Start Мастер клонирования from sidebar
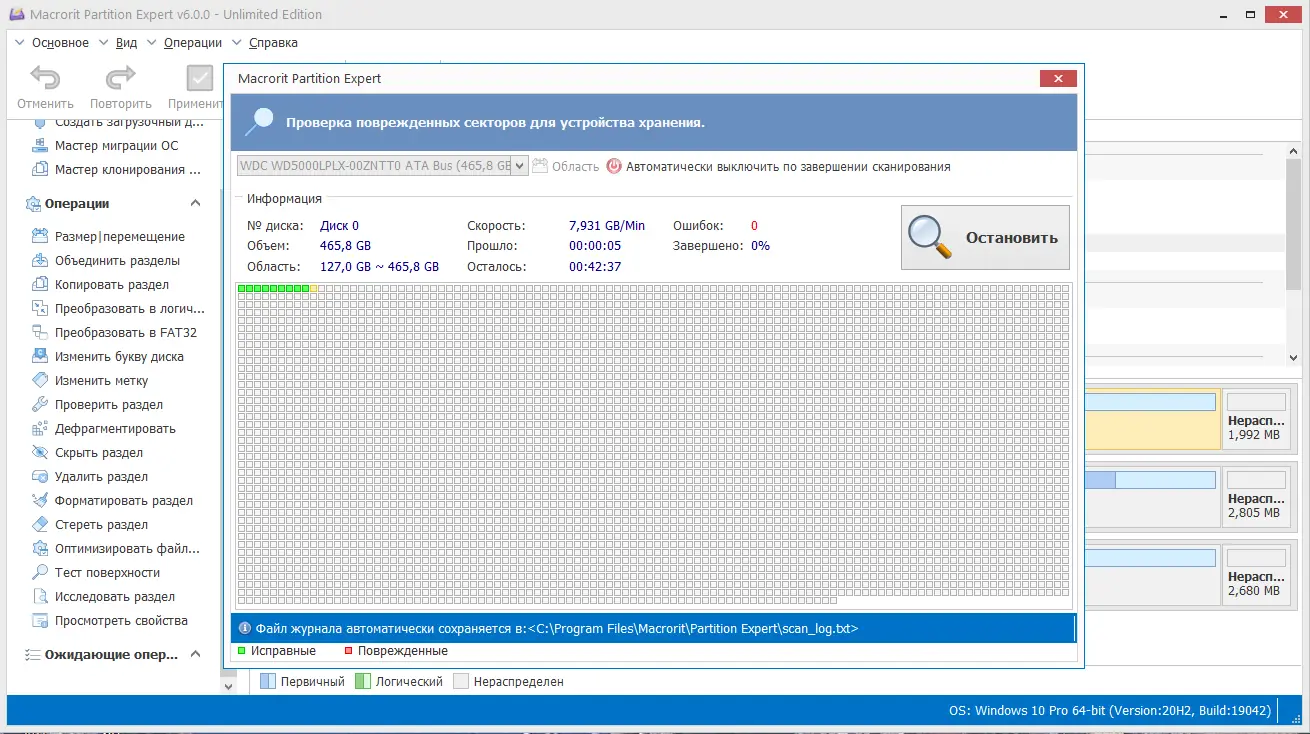The height and width of the screenshot is (734, 1310). click(x=118, y=170)
